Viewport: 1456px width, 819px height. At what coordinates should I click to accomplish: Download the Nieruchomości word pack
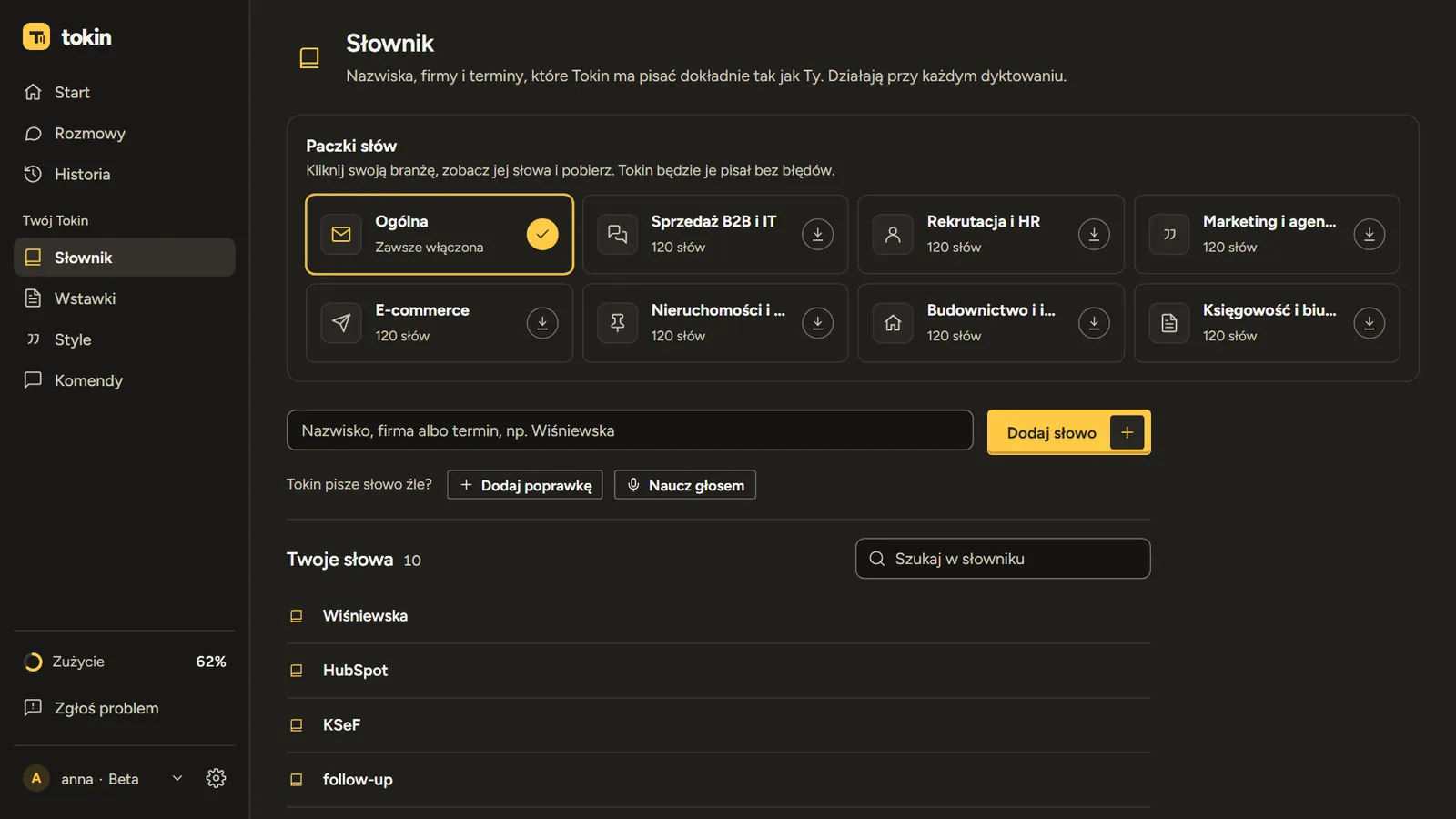817,323
